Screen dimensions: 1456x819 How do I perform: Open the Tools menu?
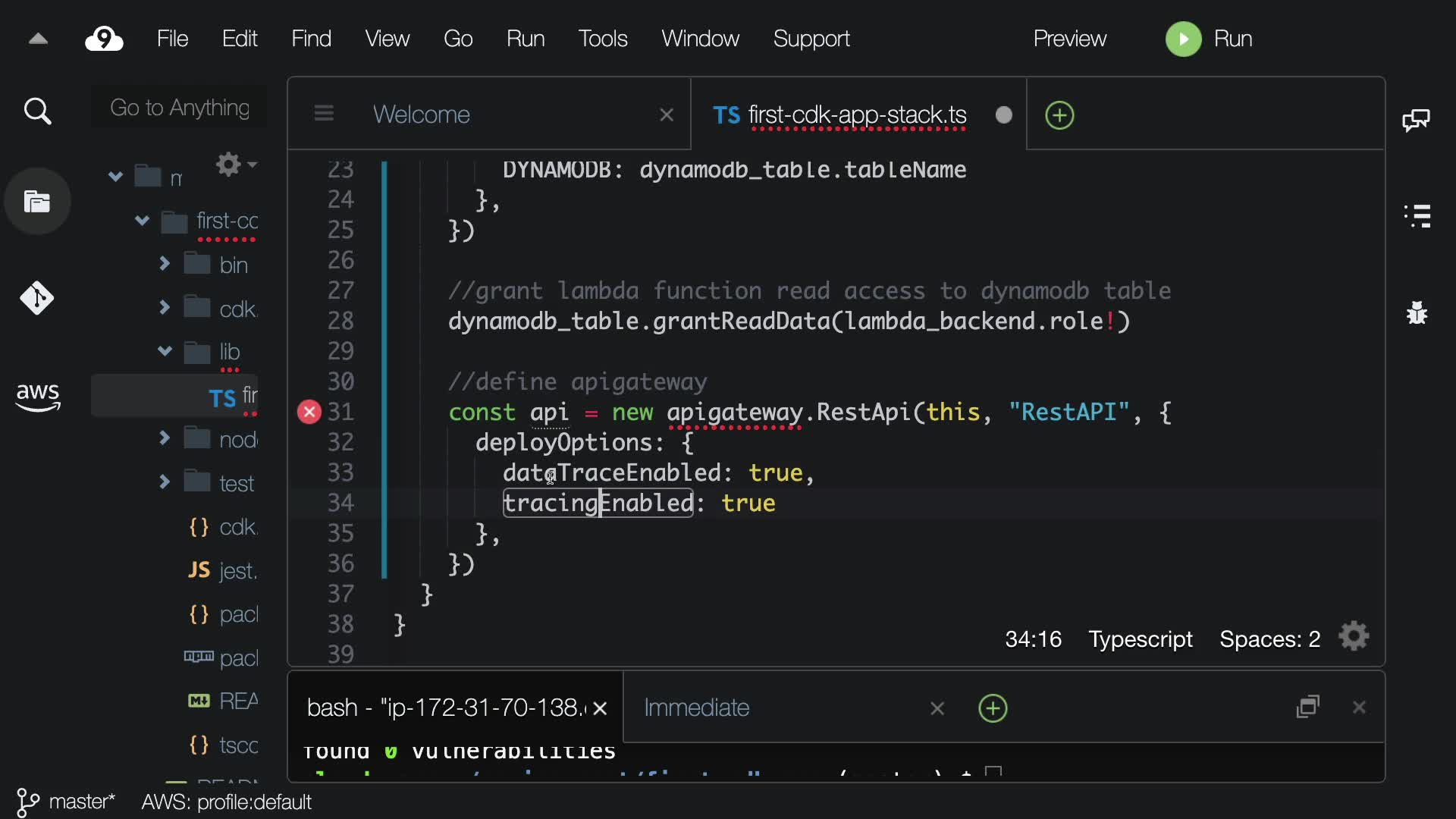[602, 39]
